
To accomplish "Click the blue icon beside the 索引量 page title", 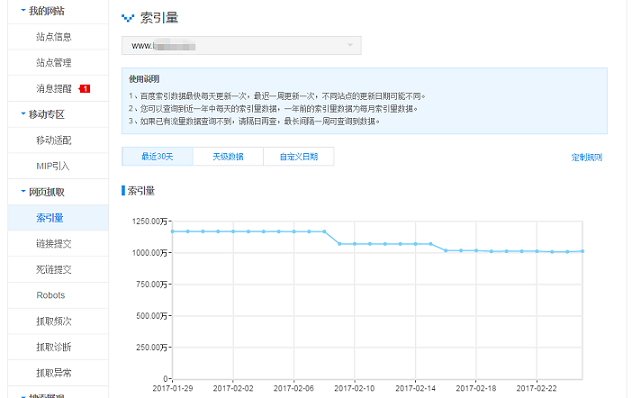I will [x=128, y=18].
